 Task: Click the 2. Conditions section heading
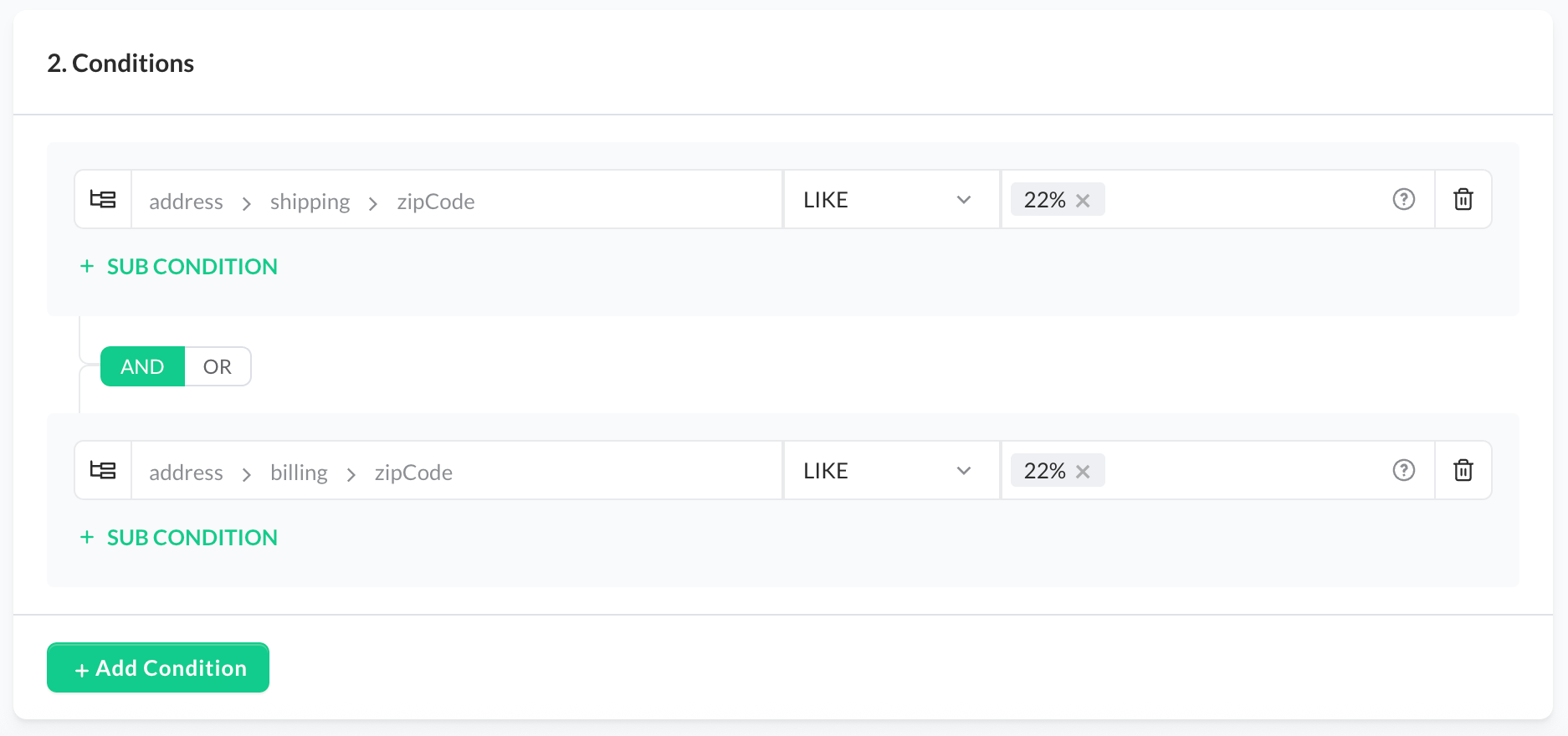[x=120, y=64]
